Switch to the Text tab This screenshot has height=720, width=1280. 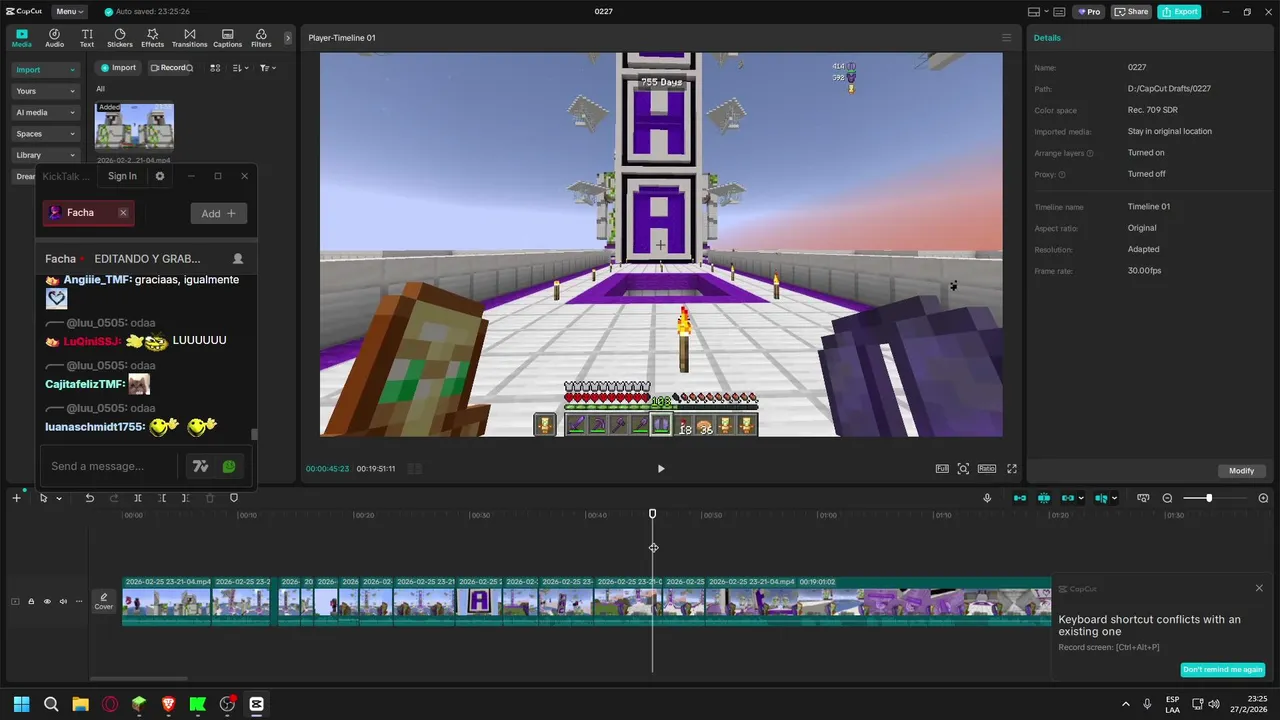point(87,38)
